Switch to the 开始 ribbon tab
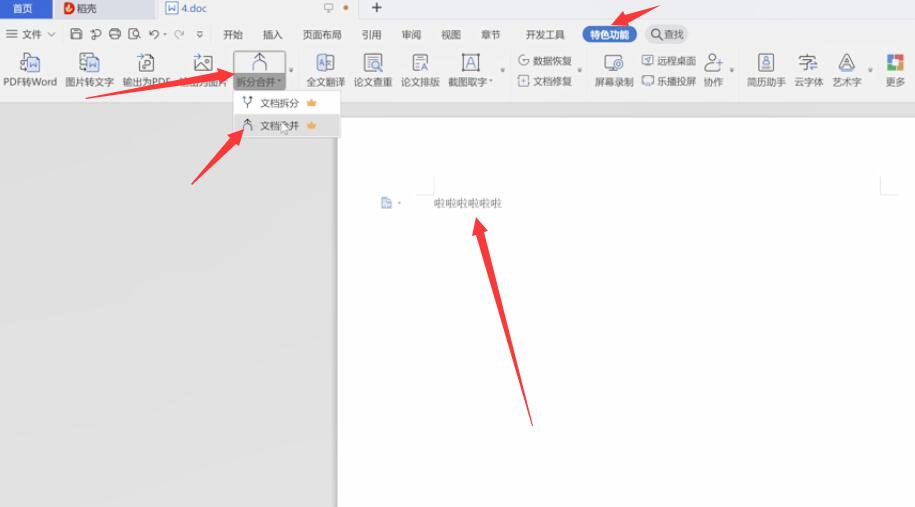Viewport: 915px width, 507px height. (x=232, y=34)
